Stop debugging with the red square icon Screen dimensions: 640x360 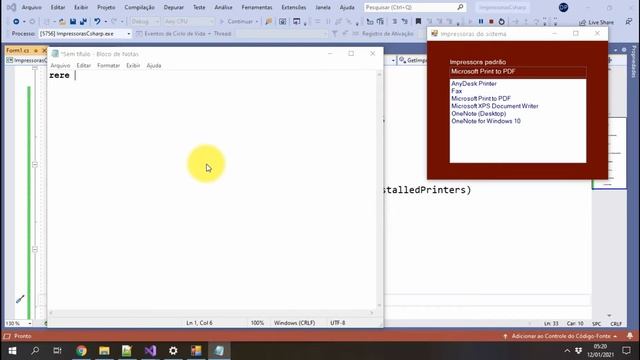[491, 21]
